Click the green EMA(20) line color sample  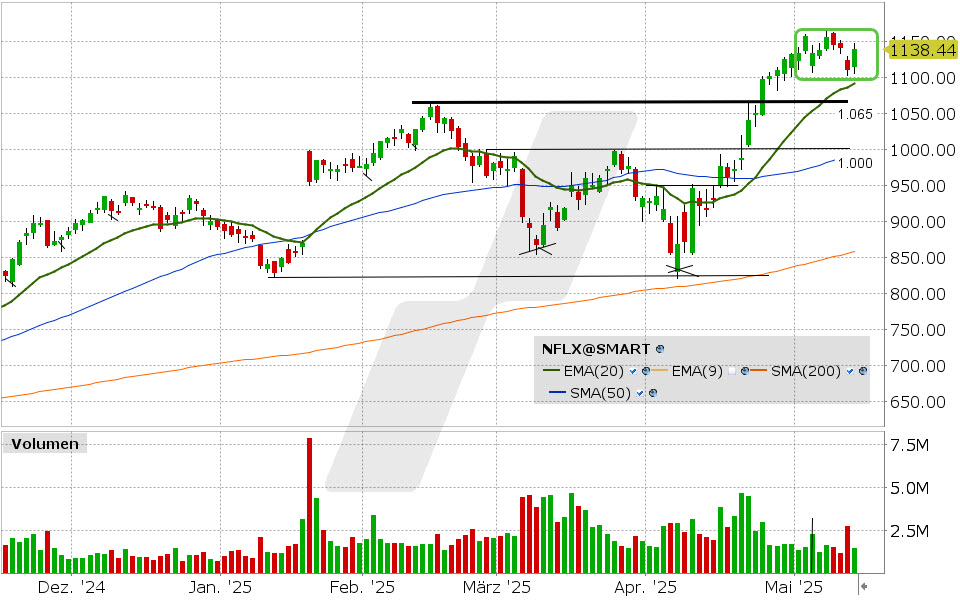(552, 371)
